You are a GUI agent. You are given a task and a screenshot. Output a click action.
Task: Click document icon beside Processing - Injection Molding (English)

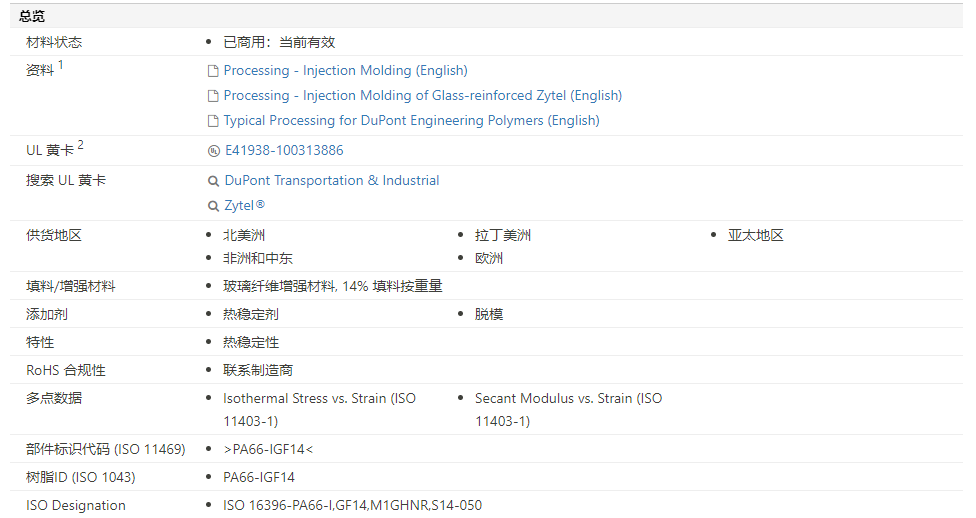click(213, 71)
